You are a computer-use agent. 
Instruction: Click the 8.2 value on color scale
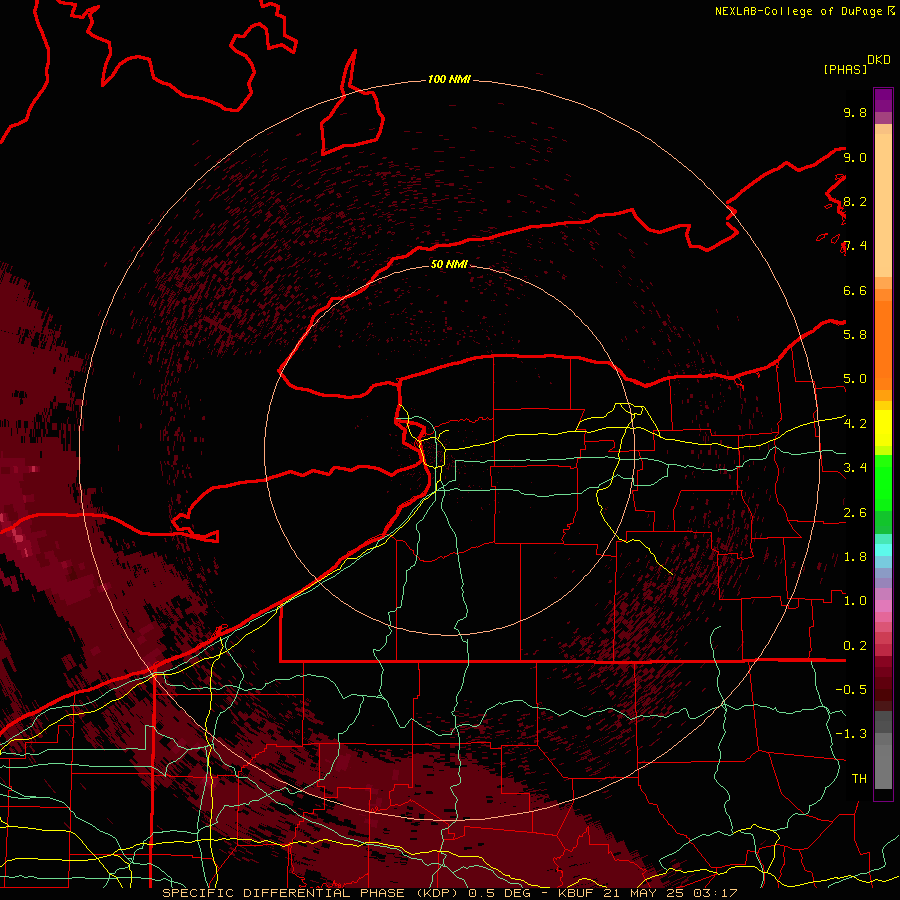point(855,201)
